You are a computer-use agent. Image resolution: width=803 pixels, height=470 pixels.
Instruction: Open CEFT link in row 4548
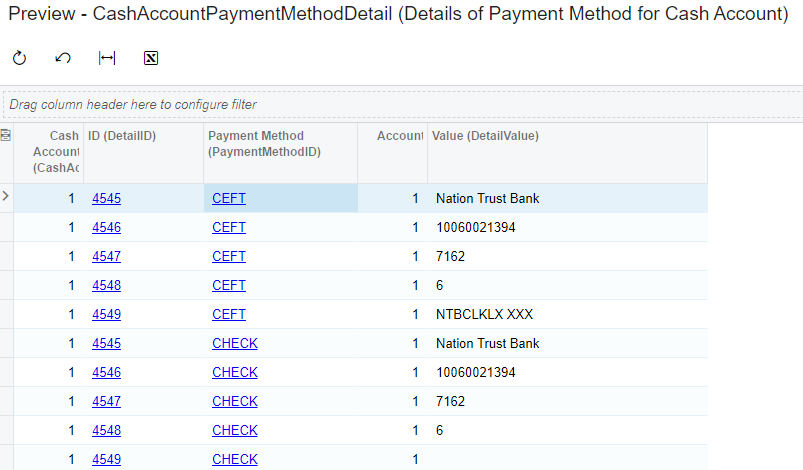tap(229, 285)
